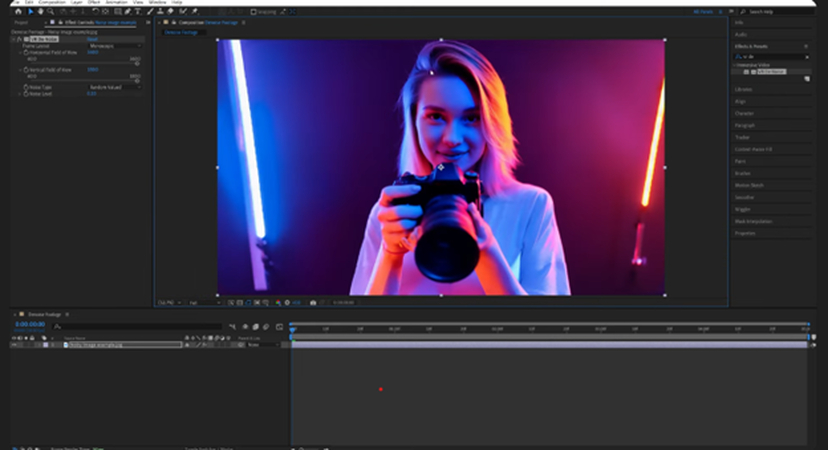Open the Tracker panel
The image size is (828, 450).
742,137
